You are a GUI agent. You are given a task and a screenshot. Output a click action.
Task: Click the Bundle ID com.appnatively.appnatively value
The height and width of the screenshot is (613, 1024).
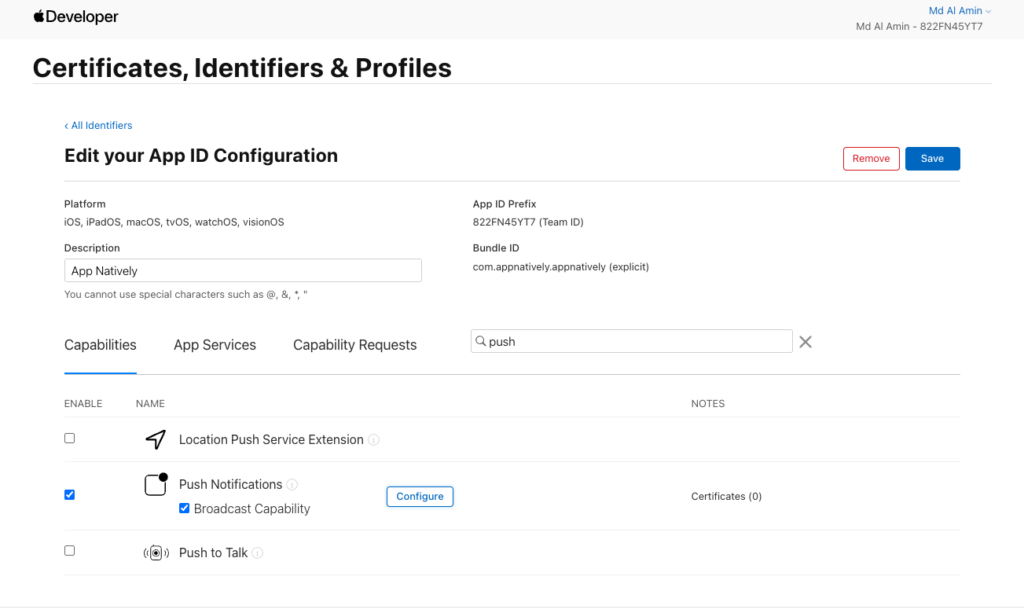[x=560, y=267]
